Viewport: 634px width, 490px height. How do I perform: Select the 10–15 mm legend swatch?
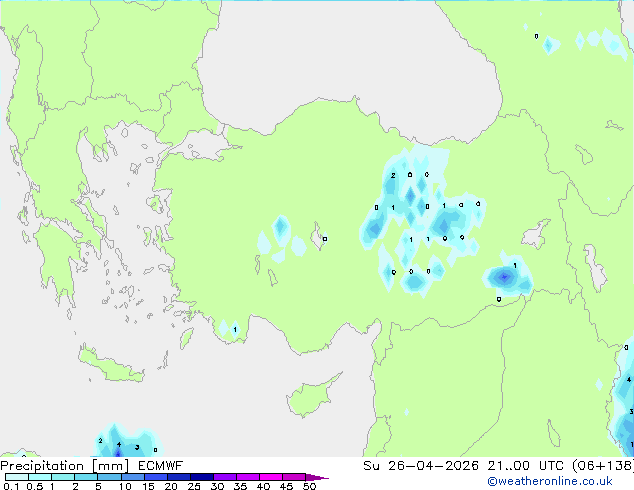pos(133,477)
